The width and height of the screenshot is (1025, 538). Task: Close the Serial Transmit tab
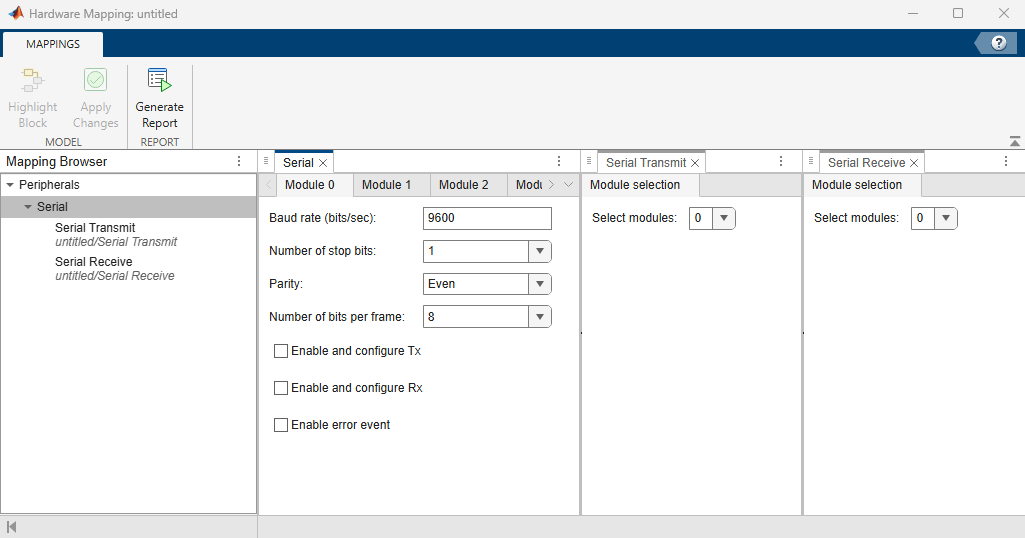tap(695, 163)
